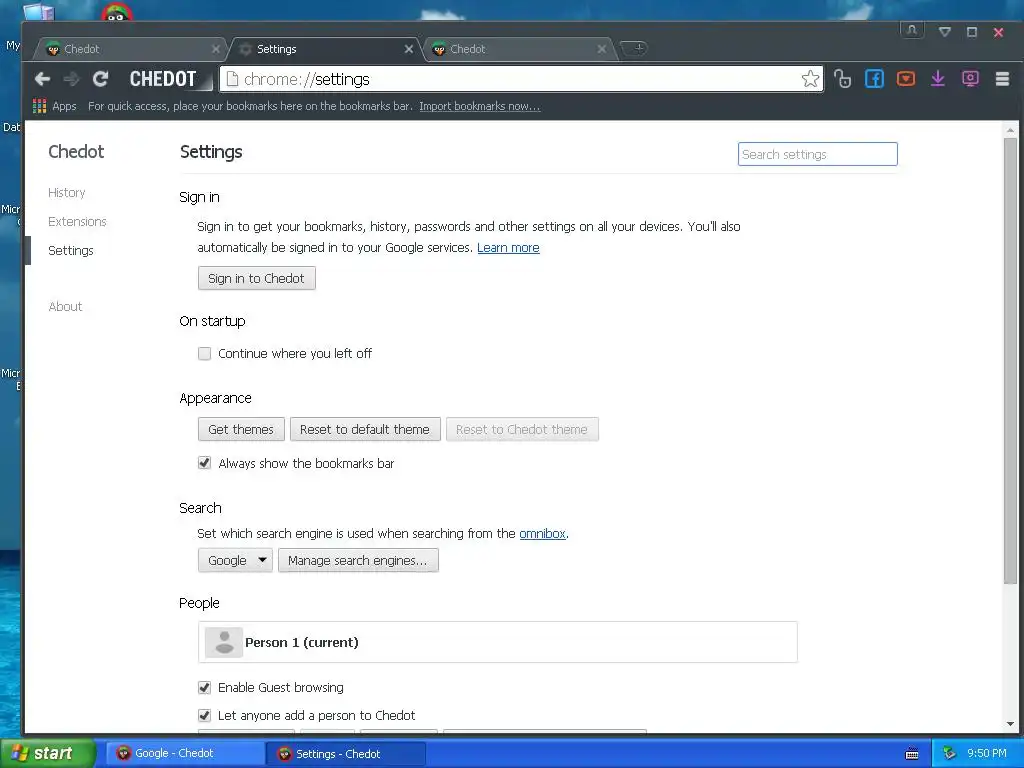The height and width of the screenshot is (768, 1024).
Task: Uncheck Always show the bookmarks bar
Action: (204, 463)
